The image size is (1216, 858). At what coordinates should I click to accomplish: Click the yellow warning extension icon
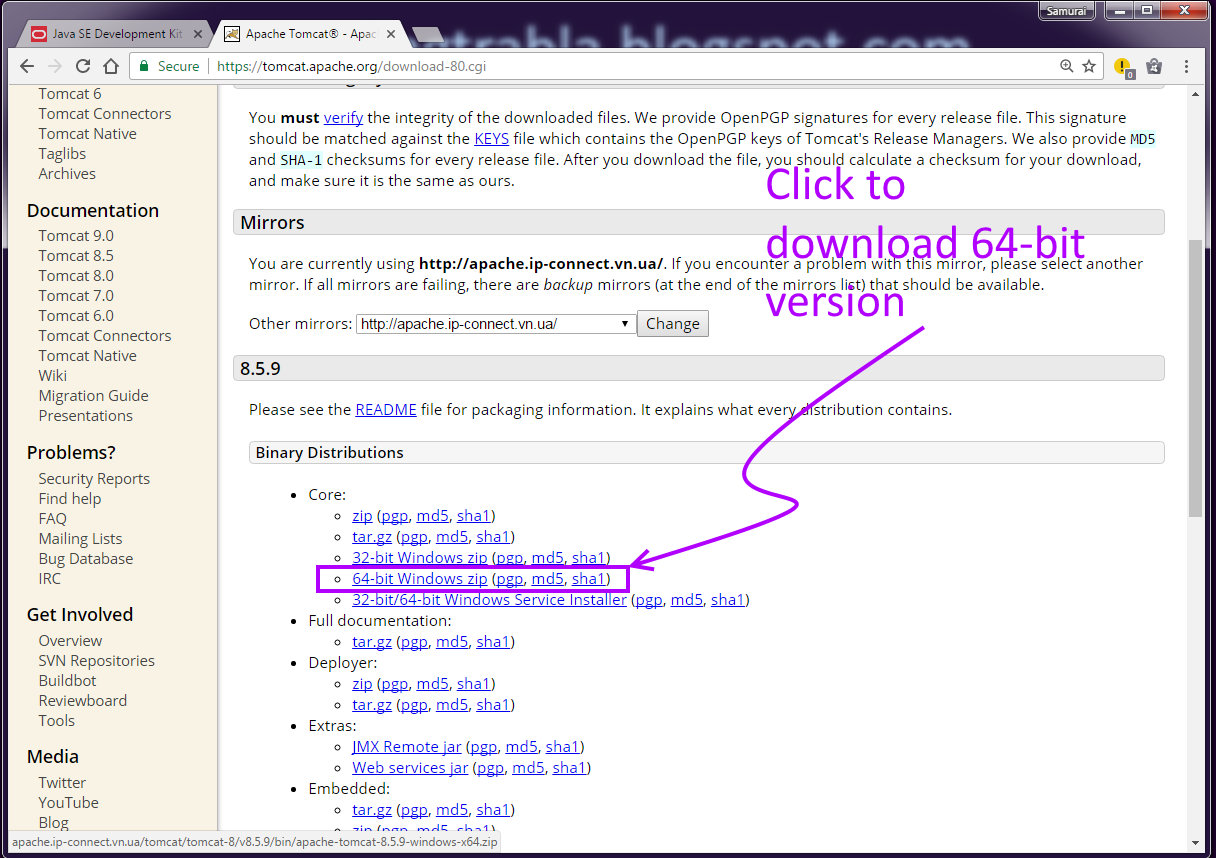1123,67
